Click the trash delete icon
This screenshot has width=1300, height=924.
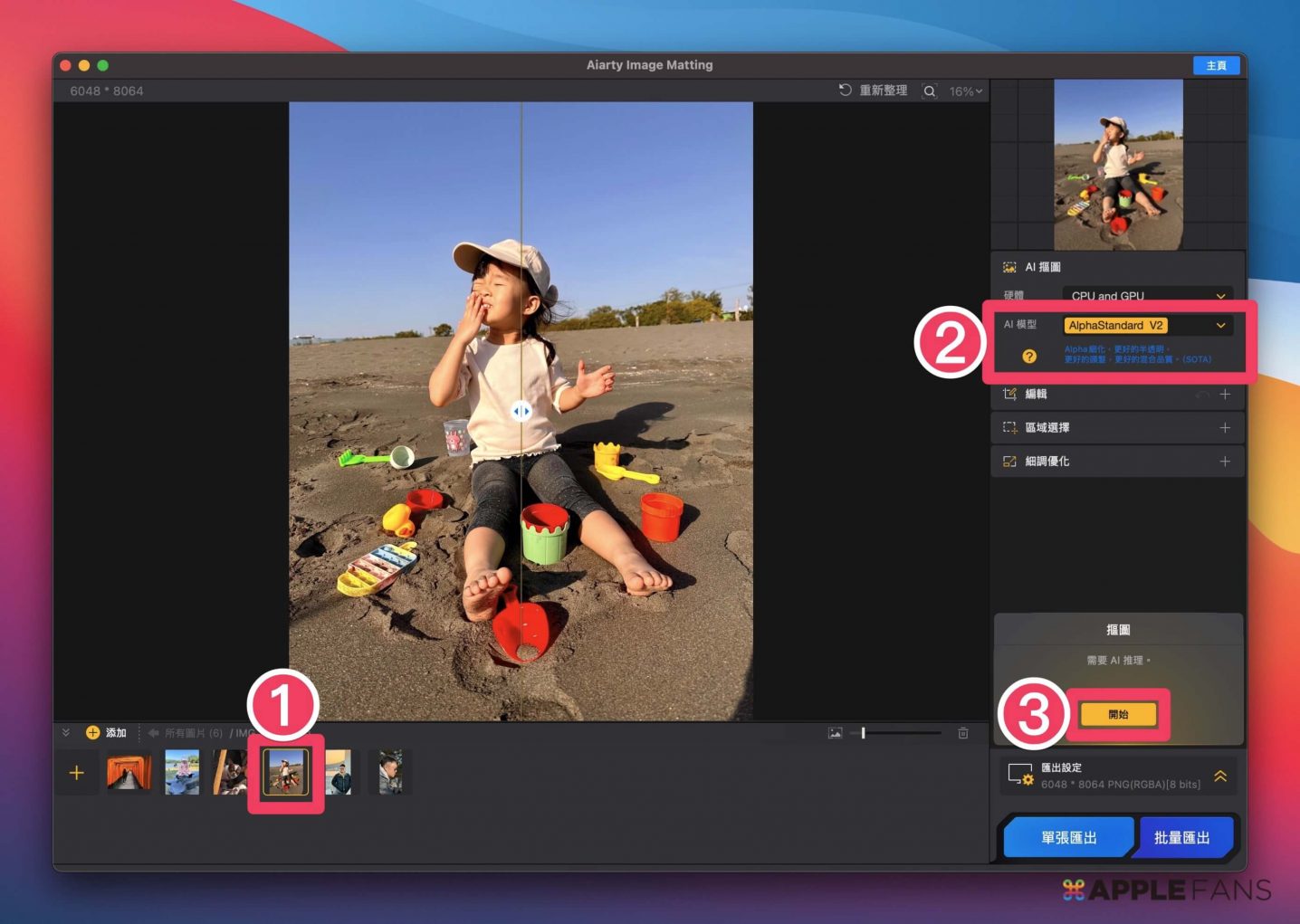point(963,733)
